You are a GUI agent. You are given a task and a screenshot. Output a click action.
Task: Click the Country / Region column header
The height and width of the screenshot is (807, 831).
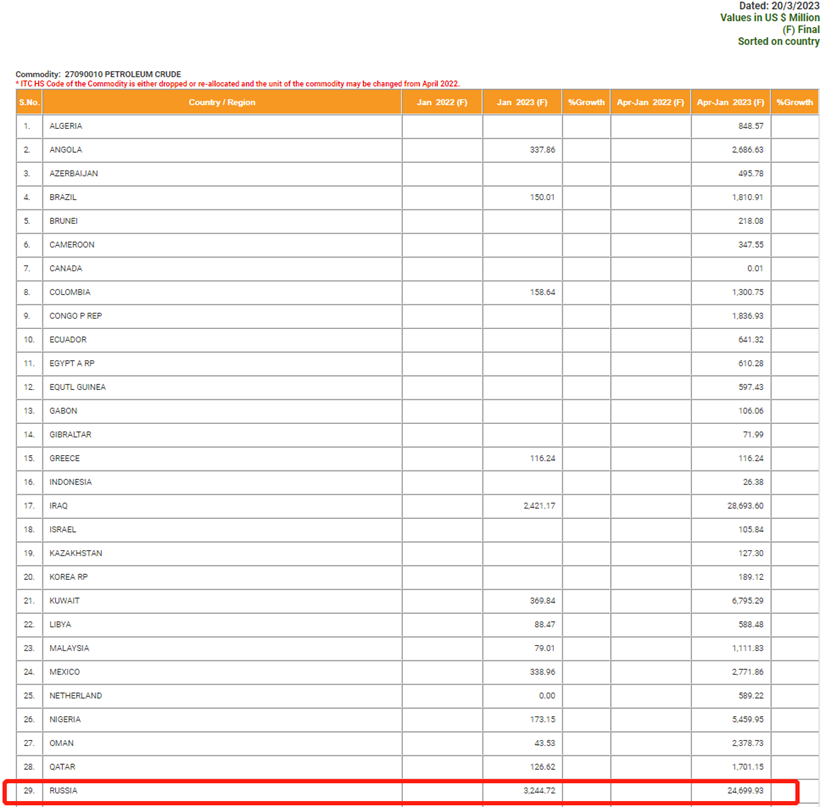coord(222,102)
